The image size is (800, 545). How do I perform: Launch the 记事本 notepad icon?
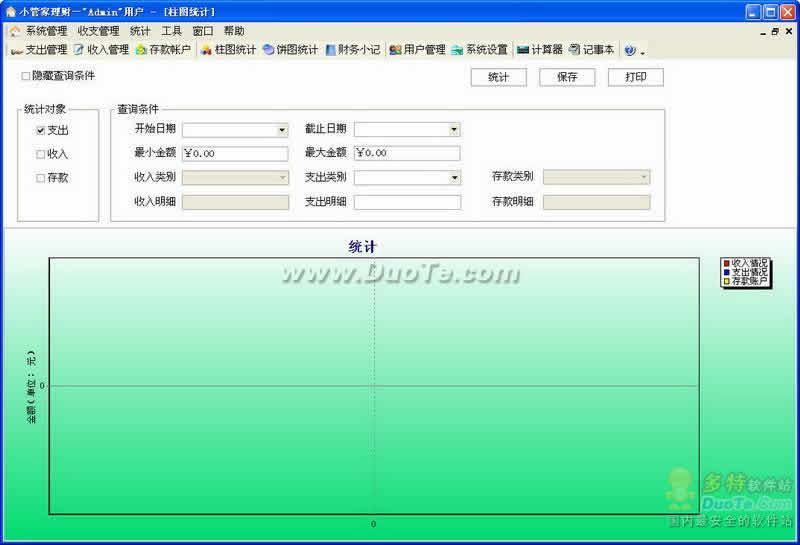coord(574,49)
